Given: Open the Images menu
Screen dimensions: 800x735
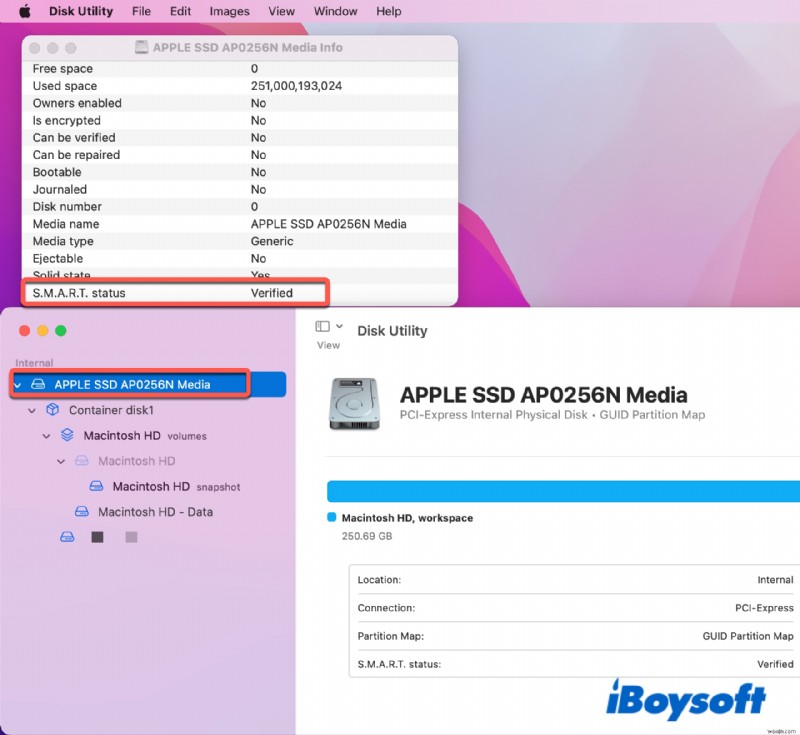Looking at the screenshot, I should (x=229, y=11).
